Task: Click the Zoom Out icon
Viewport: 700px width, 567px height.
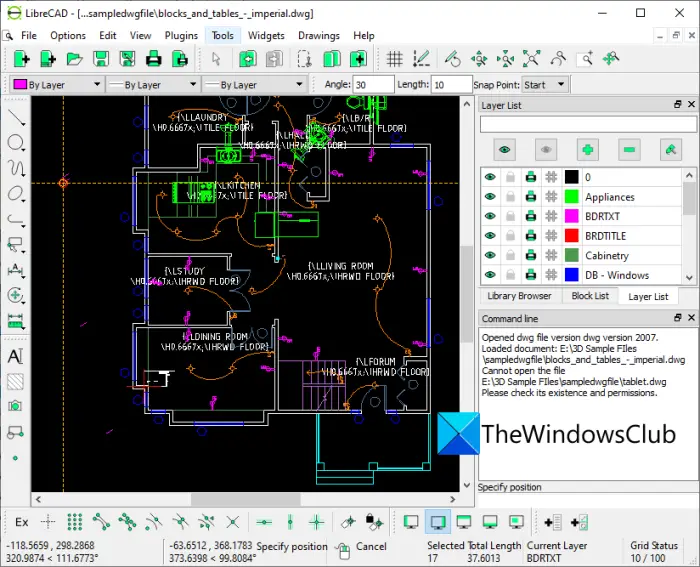Action: pyautogui.click(x=505, y=58)
